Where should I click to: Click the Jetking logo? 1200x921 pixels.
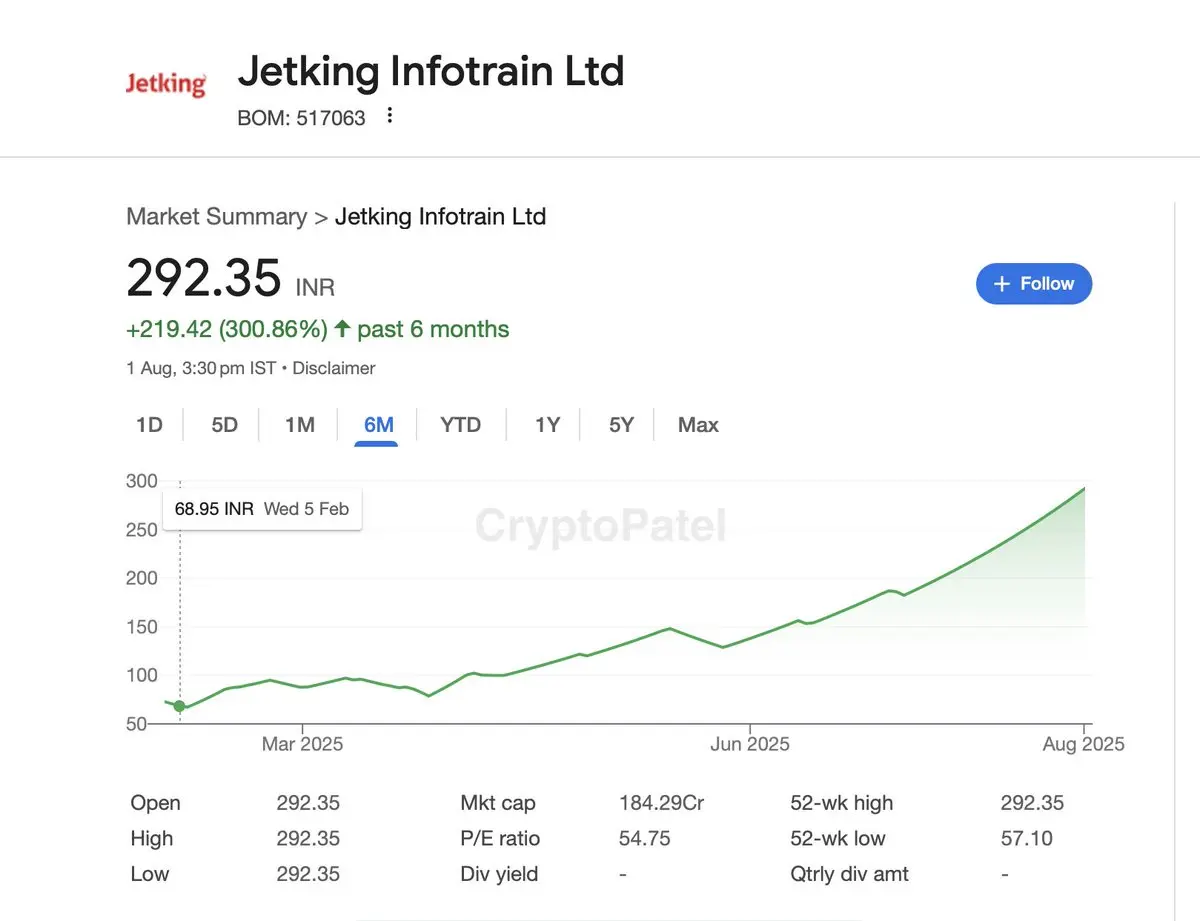[166, 84]
